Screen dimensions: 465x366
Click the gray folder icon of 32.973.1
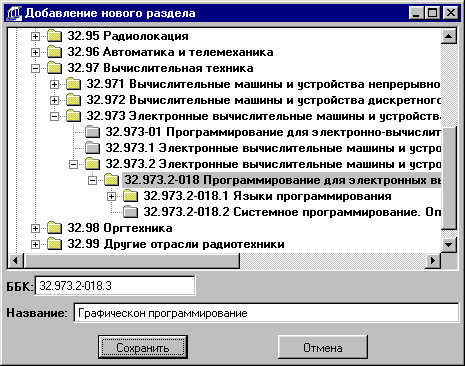pyautogui.click(x=92, y=148)
